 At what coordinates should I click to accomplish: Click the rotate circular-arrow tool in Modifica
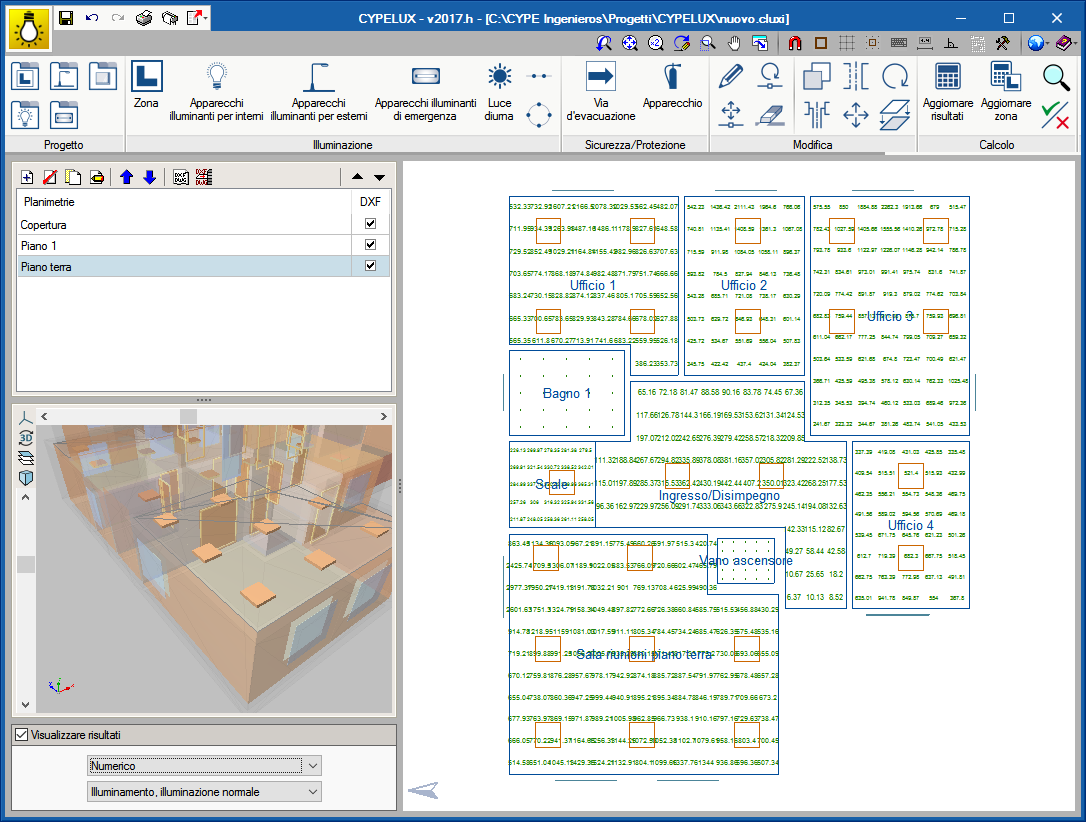pos(895,76)
